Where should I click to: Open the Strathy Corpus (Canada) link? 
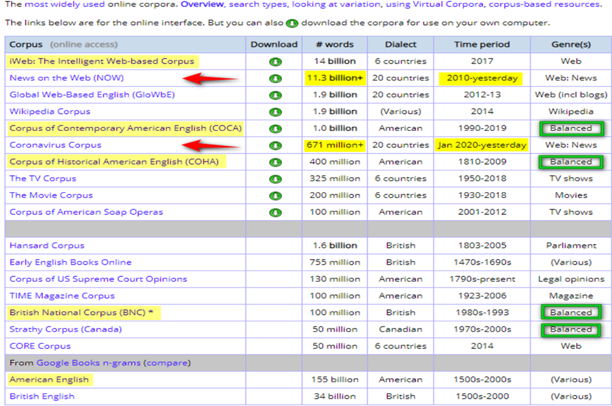pos(61,329)
